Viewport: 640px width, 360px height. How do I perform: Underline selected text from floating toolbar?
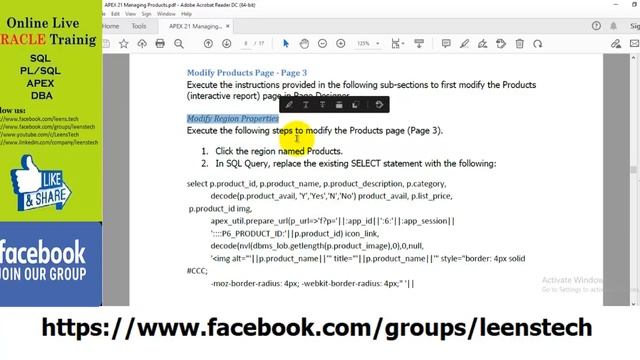[x=306, y=105]
